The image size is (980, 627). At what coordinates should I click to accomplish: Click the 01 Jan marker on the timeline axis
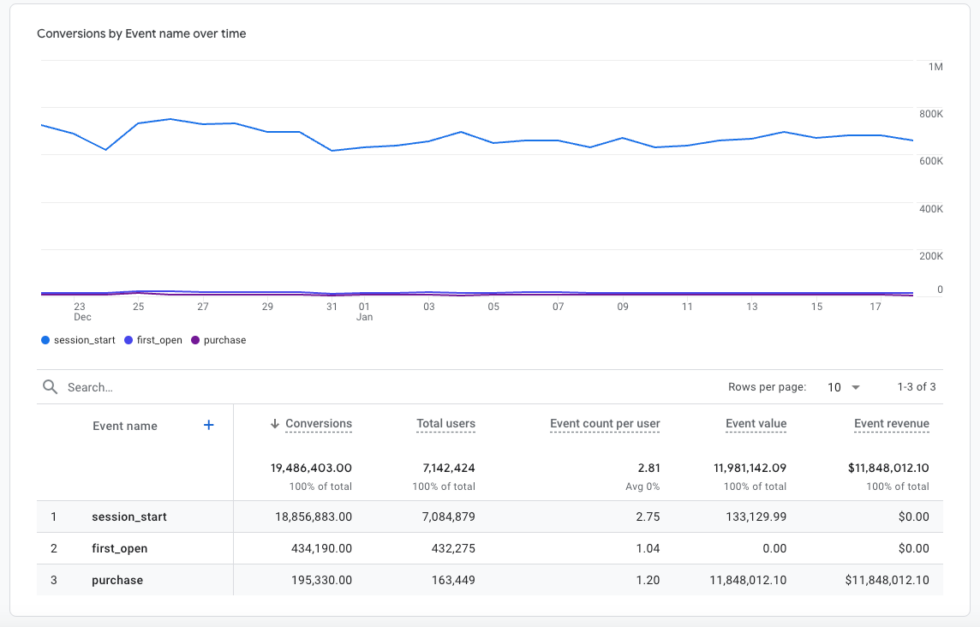364,311
